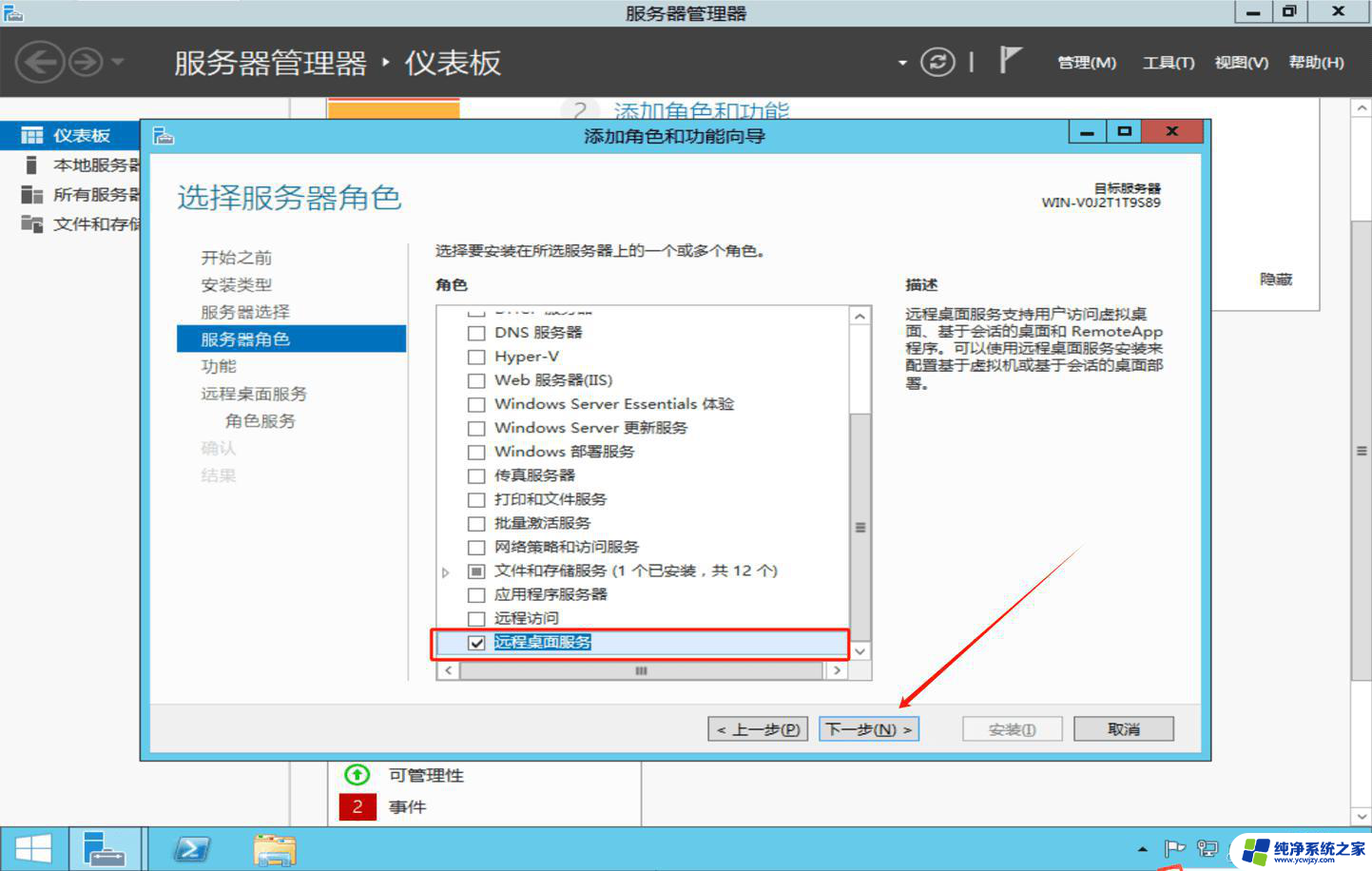The image size is (1372, 871).
Task: Check the 应用程序服务器 role
Action: pos(476,595)
